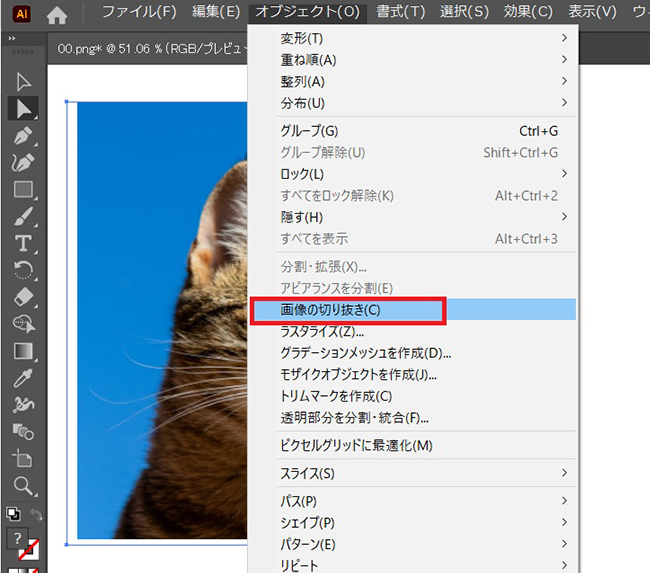Choose すべてを表示 menu entry

[x=413, y=238]
